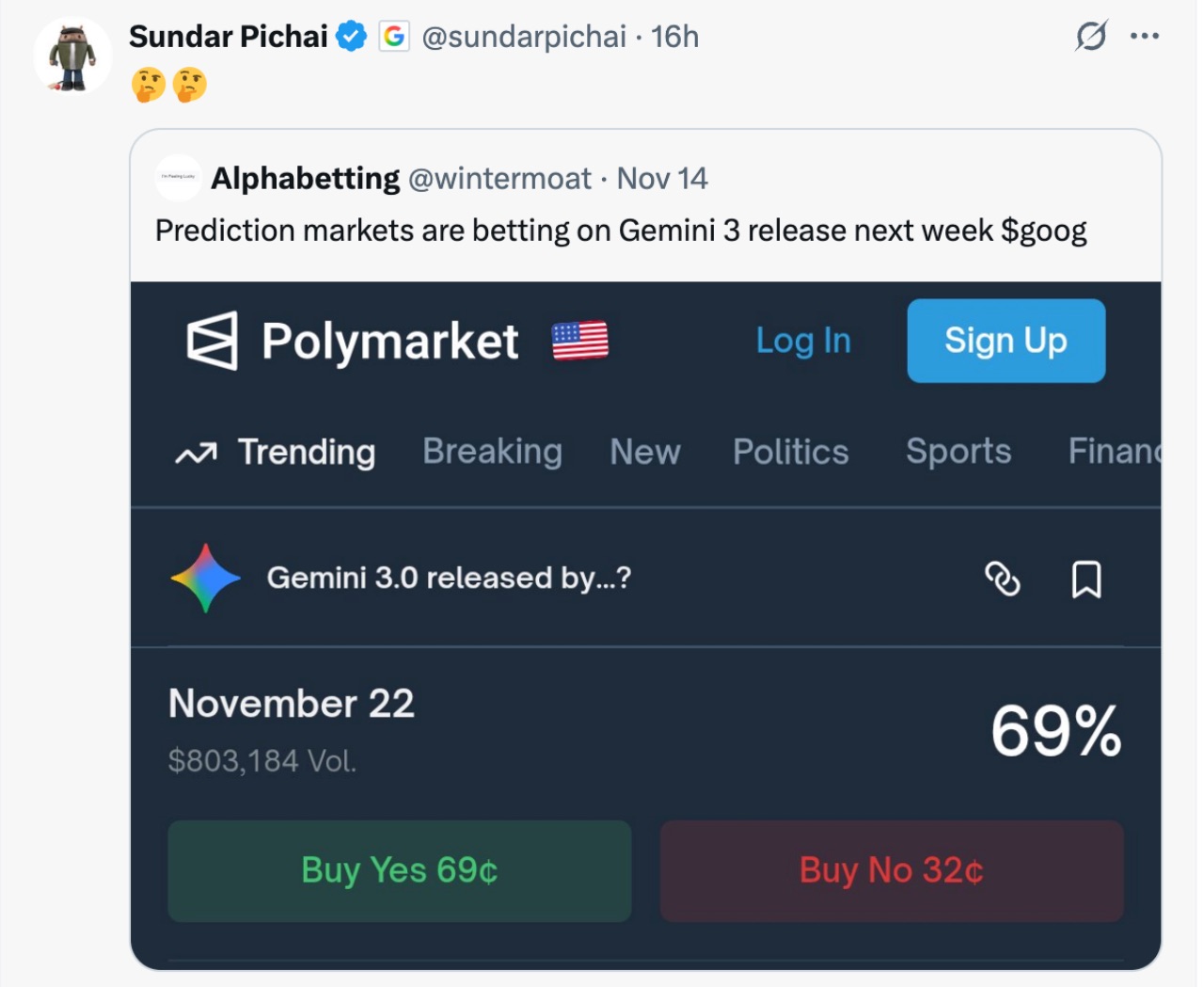Open the three-dot more options menu
The image size is (1204, 987).
coord(1145,37)
